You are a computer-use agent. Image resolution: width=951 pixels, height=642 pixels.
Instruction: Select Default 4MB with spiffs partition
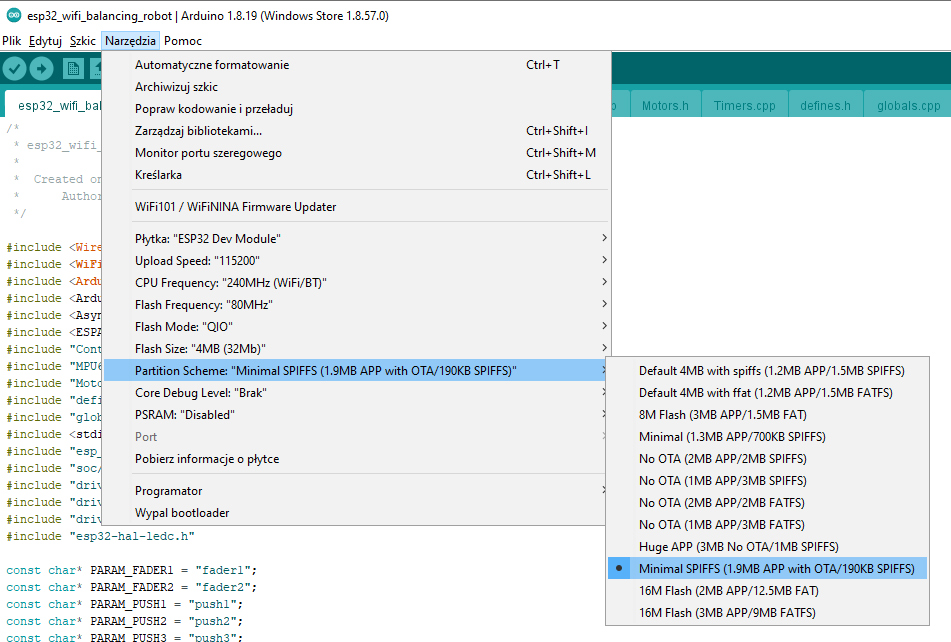click(x=767, y=370)
